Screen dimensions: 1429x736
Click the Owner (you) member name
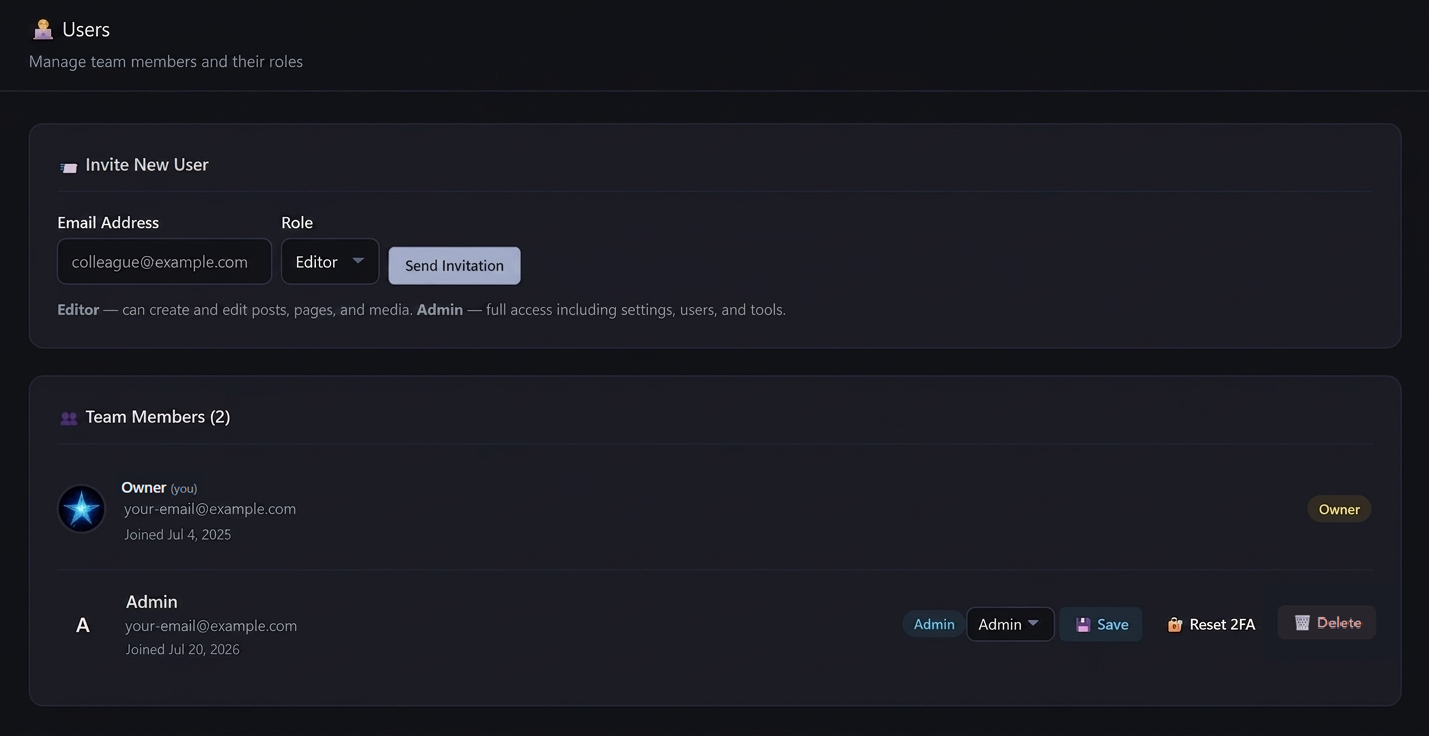point(159,487)
